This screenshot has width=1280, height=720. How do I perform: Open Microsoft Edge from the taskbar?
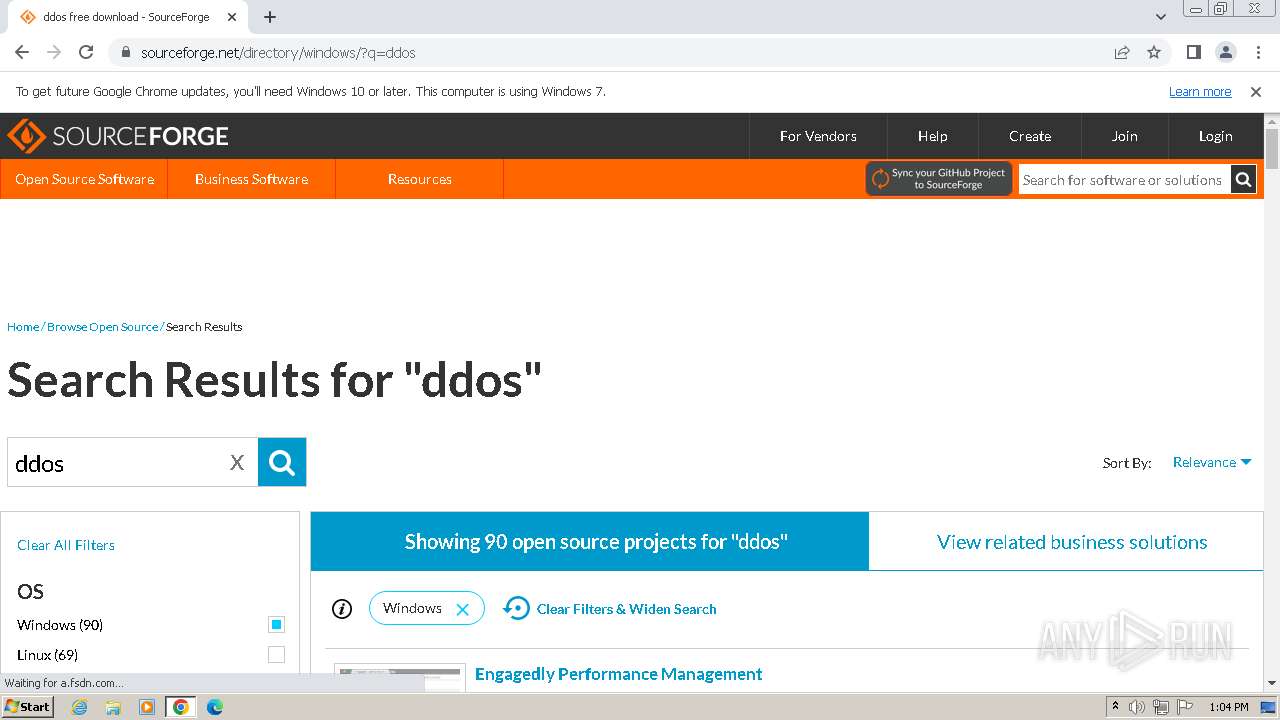[x=214, y=707]
